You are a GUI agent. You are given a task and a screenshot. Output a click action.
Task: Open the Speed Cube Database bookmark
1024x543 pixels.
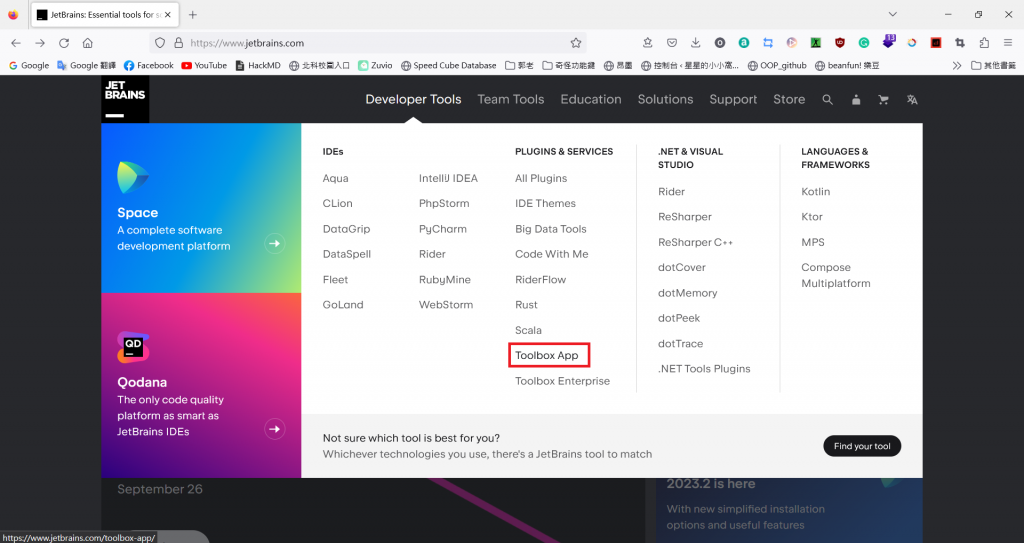[x=449, y=65]
